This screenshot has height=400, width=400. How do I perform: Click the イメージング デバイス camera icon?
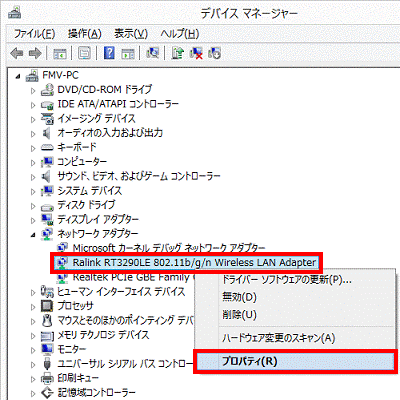click(47, 119)
